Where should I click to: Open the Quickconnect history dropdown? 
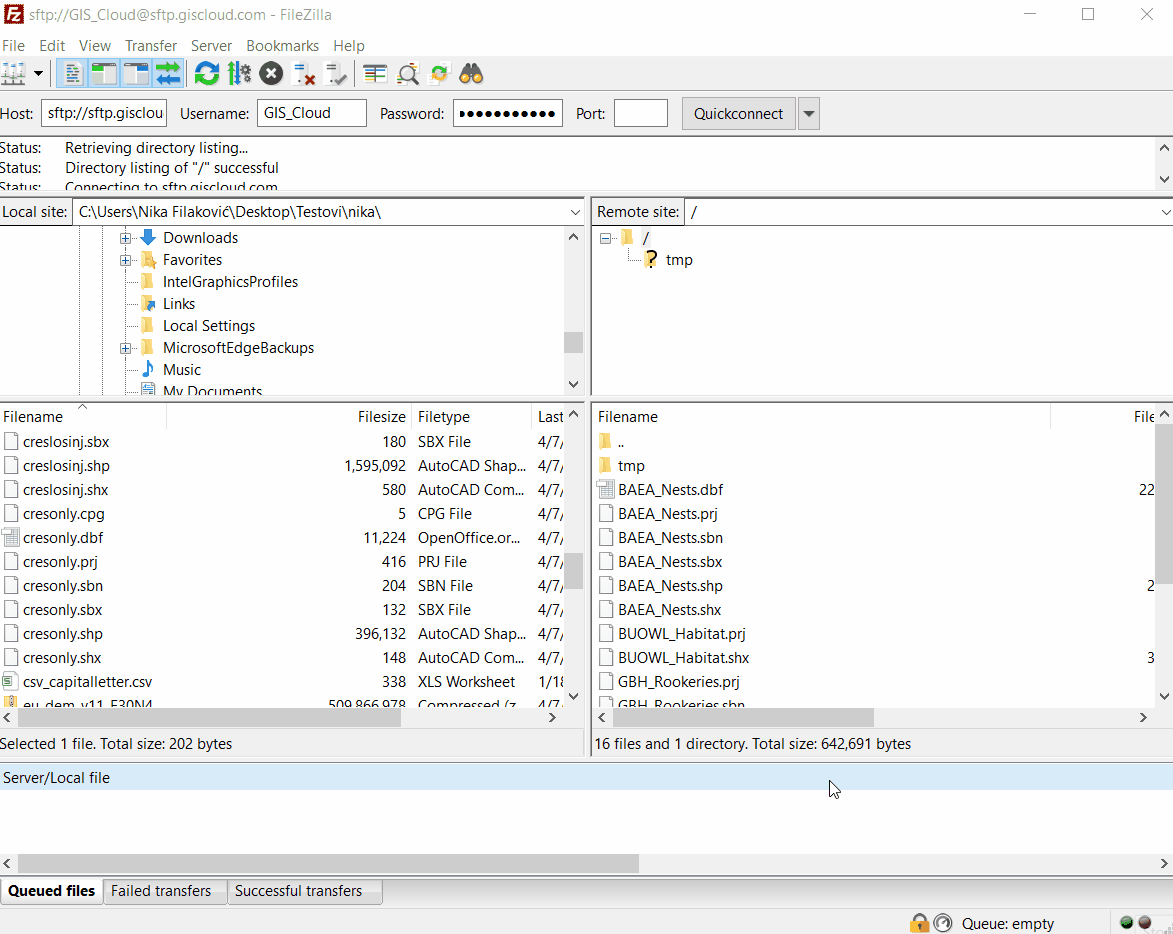coord(809,114)
